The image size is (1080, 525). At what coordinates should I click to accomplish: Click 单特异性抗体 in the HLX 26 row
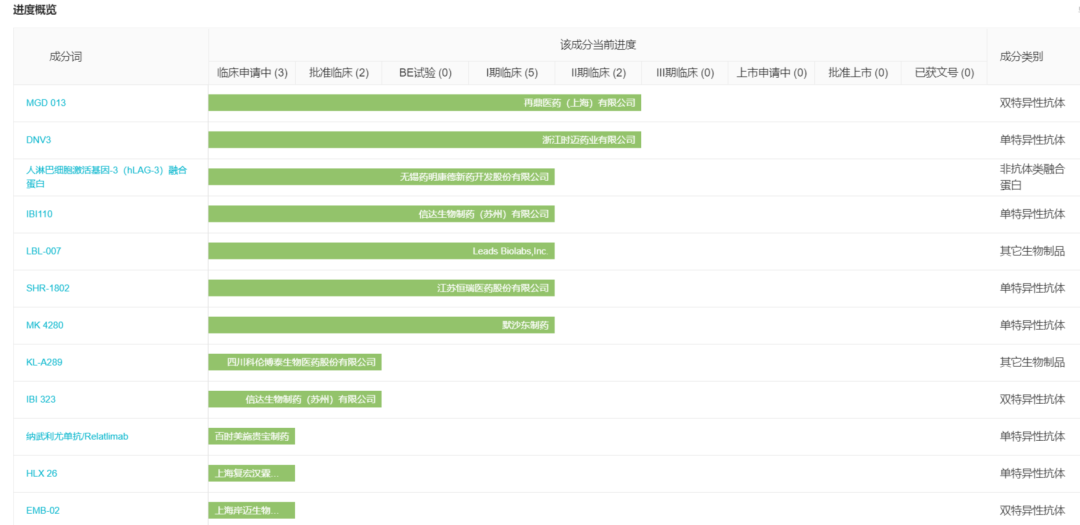tap(1032, 474)
